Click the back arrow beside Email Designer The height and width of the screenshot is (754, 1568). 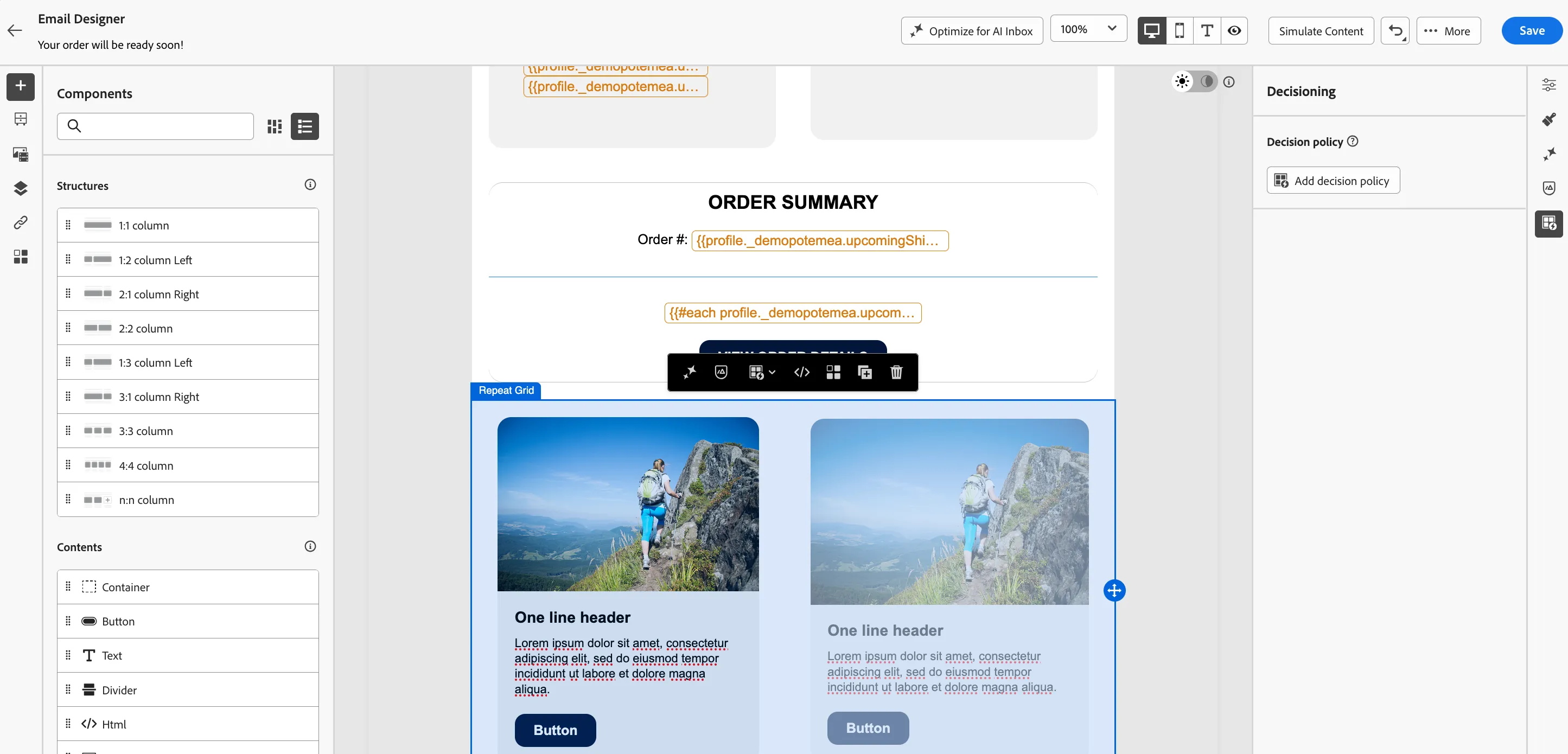pyautogui.click(x=15, y=30)
